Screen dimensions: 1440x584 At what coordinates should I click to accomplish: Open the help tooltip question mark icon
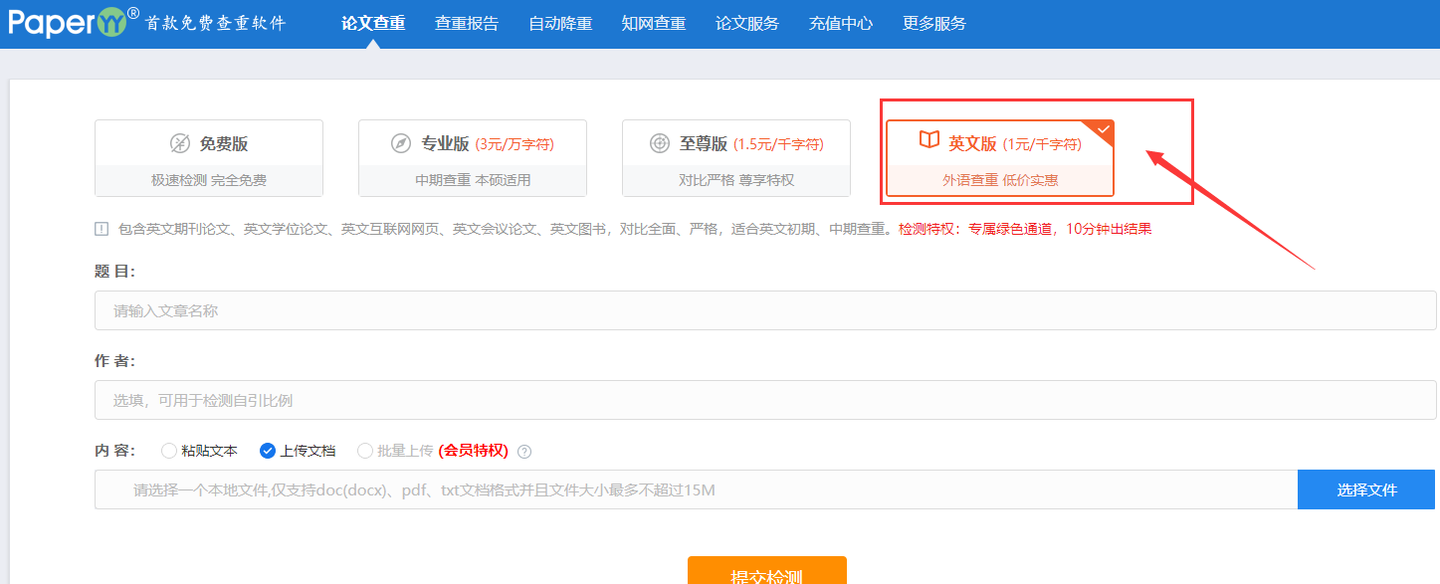pos(524,451)
